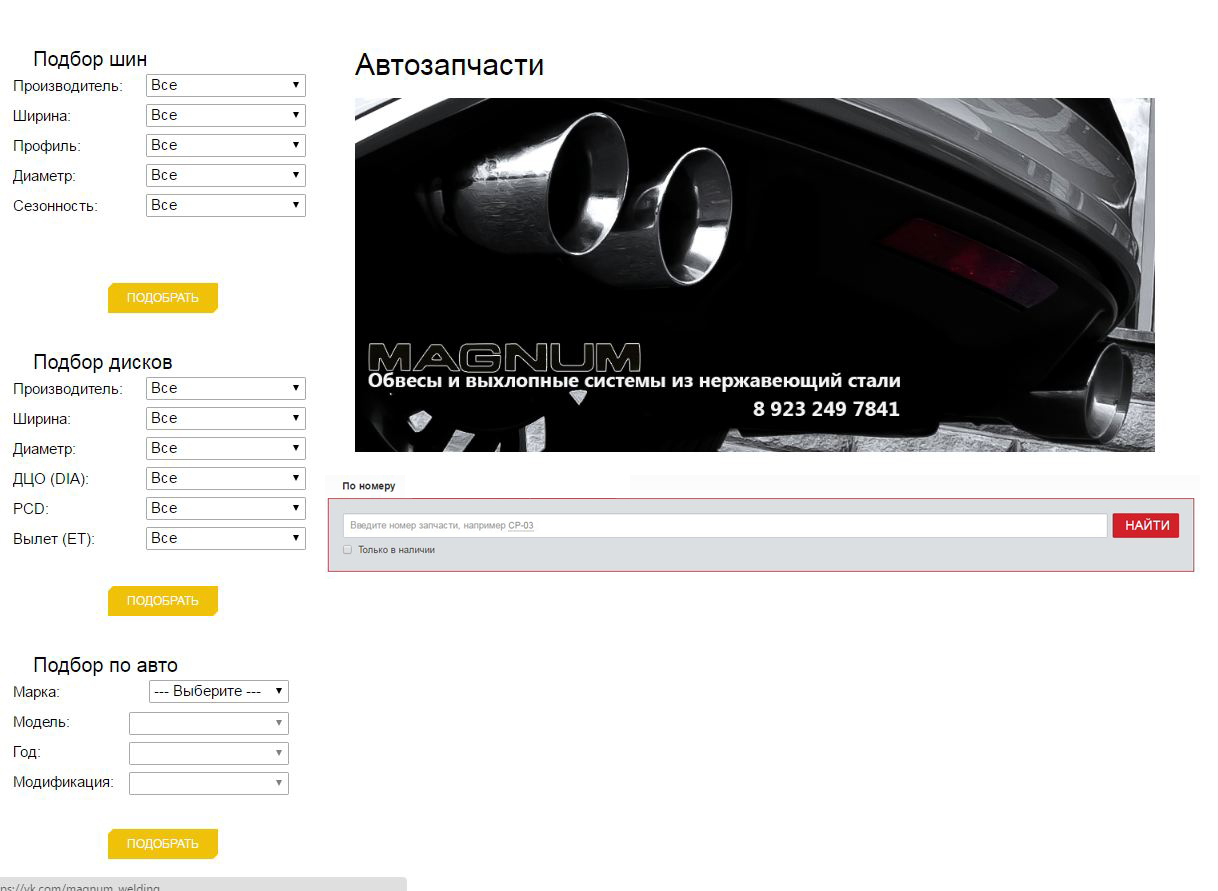Choose car make in Марка dropdown

218,692
